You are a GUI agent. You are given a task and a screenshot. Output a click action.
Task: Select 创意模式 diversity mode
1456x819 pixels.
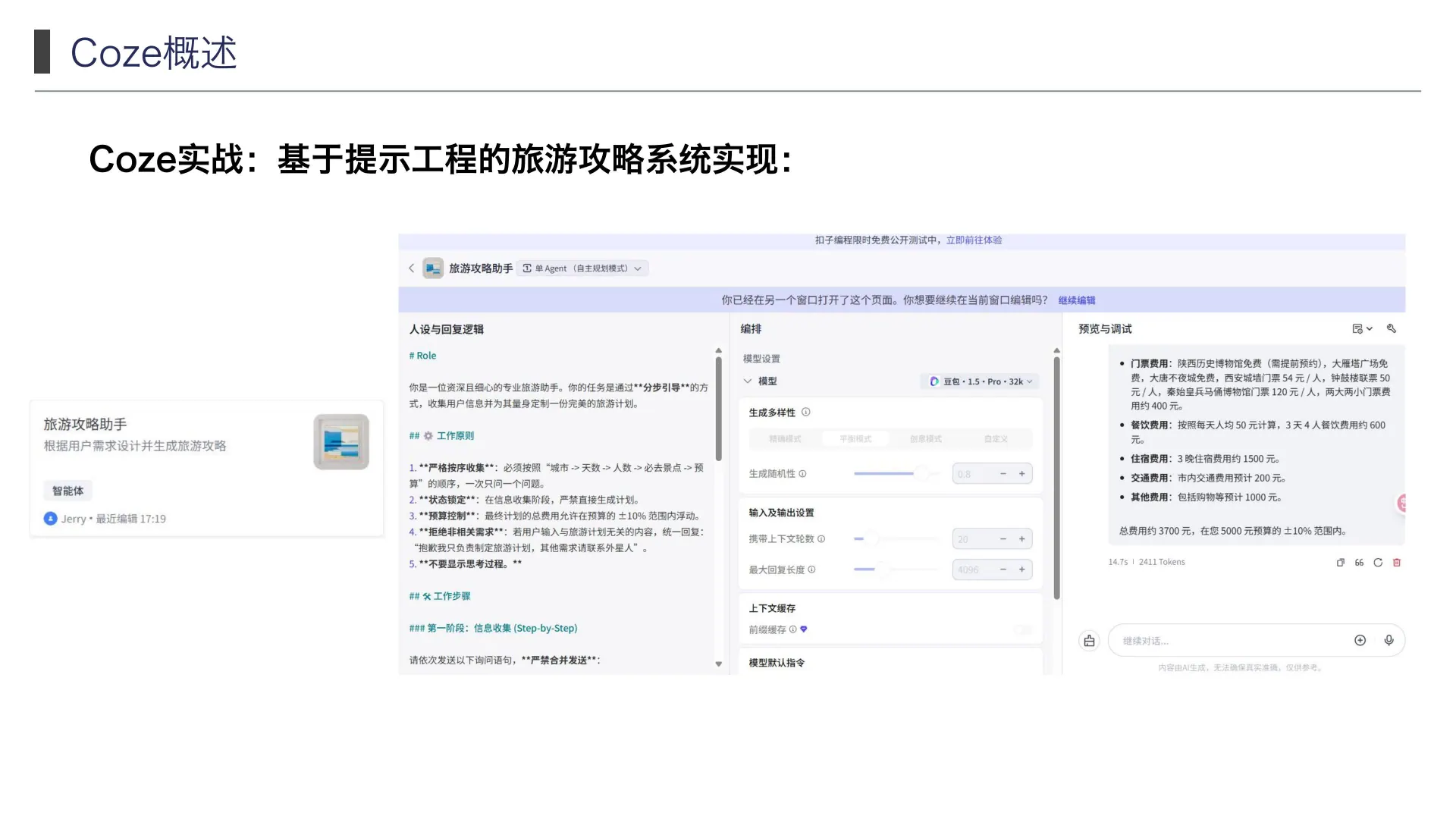click(926, 439)
